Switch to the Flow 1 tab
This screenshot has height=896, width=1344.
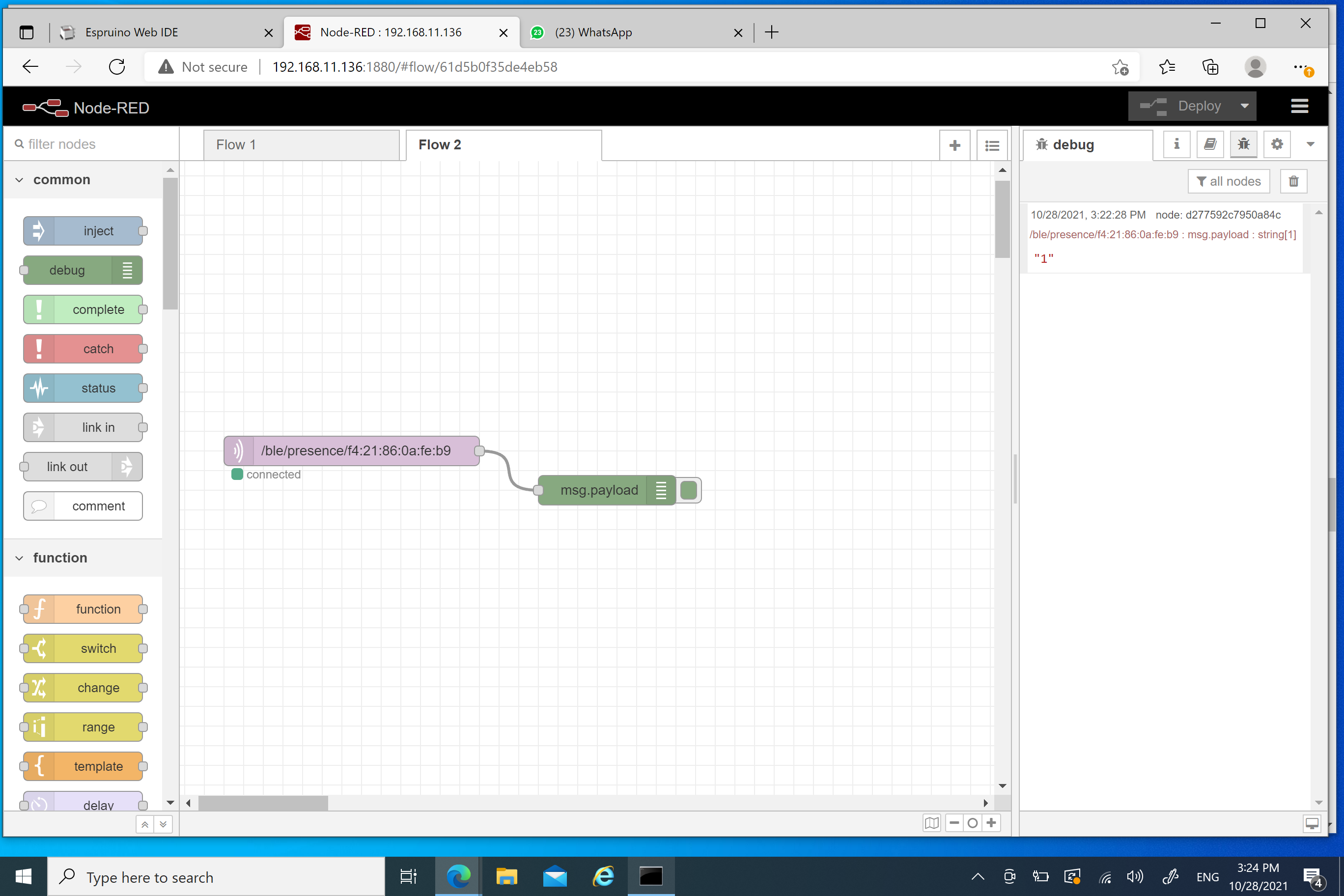301,145
